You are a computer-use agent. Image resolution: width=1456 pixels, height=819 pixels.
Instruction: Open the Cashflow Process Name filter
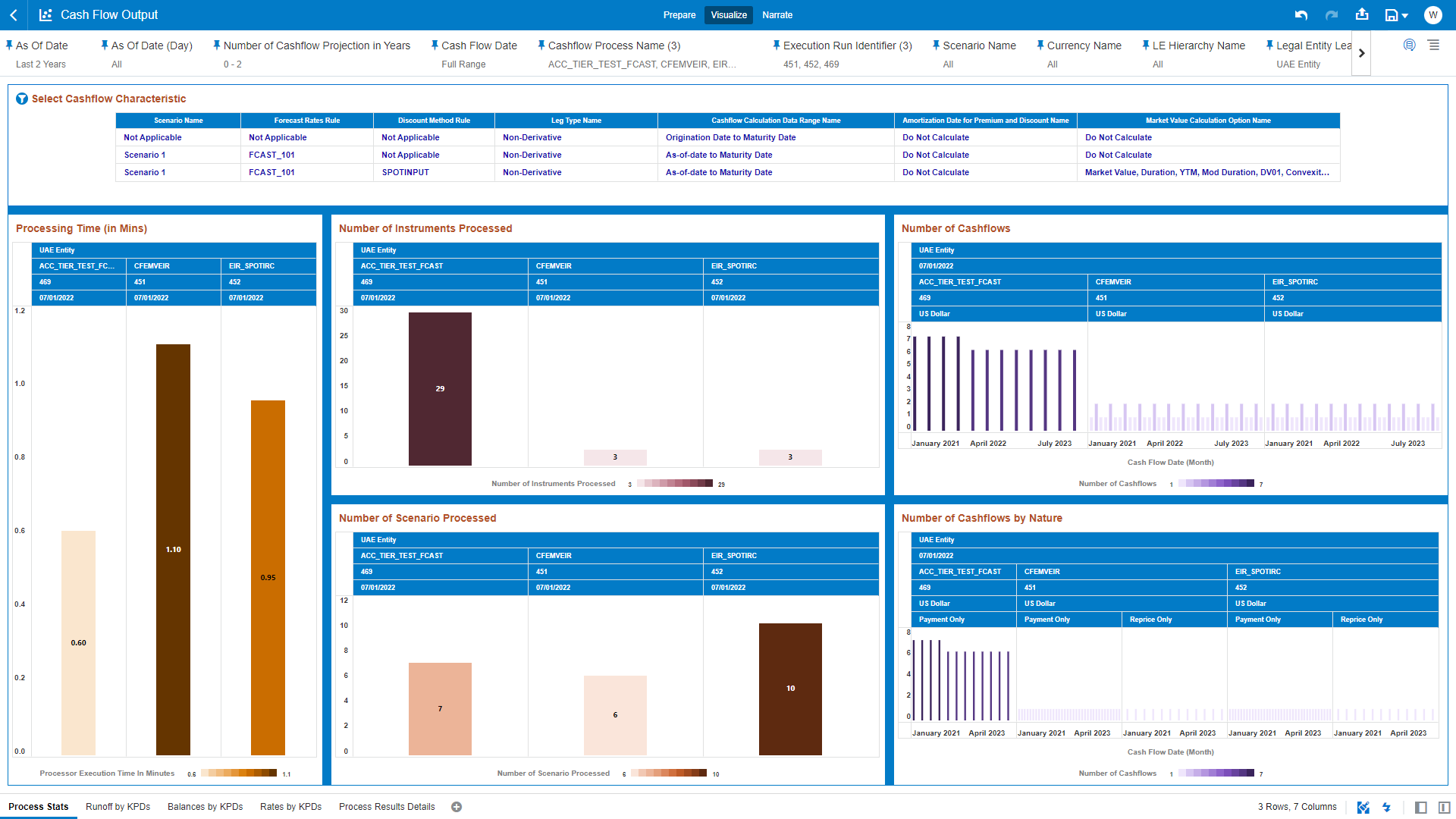613,45
